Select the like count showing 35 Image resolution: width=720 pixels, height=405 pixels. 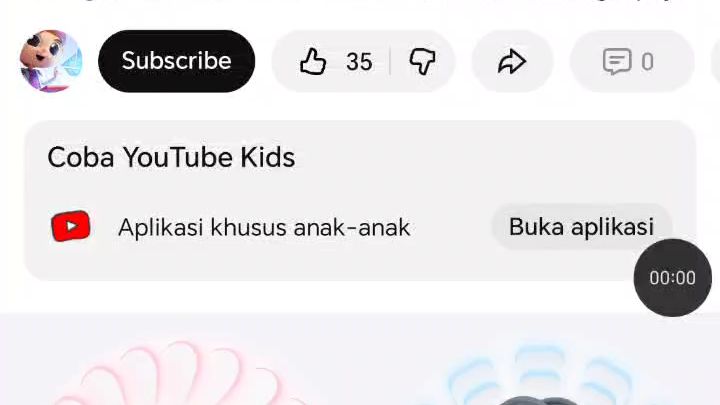coord(359,62)
